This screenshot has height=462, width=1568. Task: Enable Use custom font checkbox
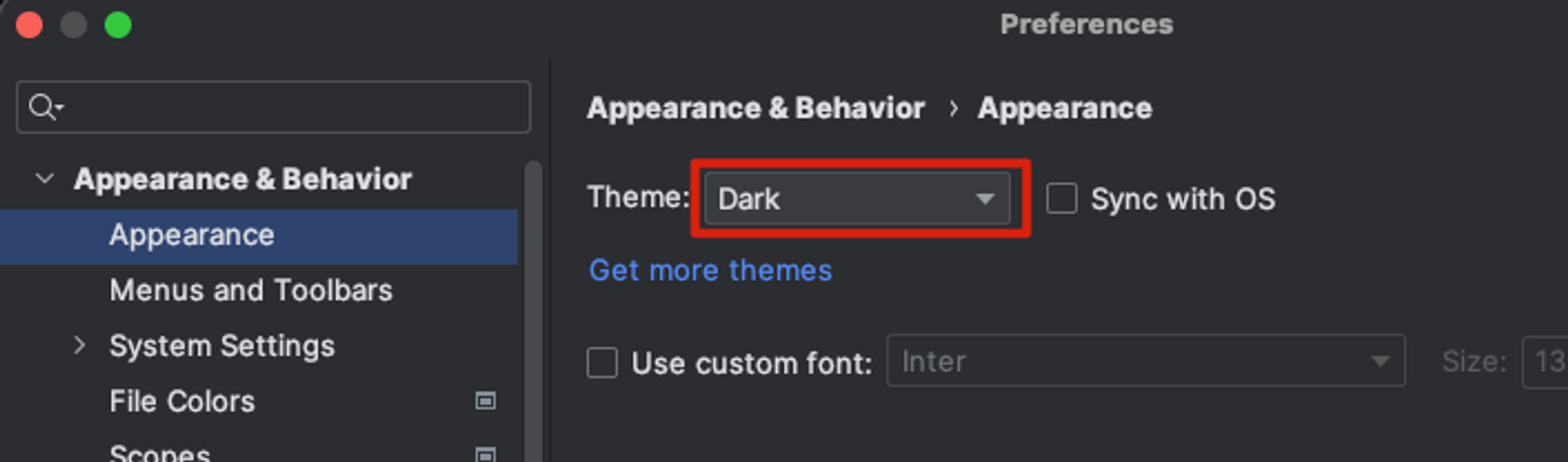pyautogui.click(x=602, y=363)
